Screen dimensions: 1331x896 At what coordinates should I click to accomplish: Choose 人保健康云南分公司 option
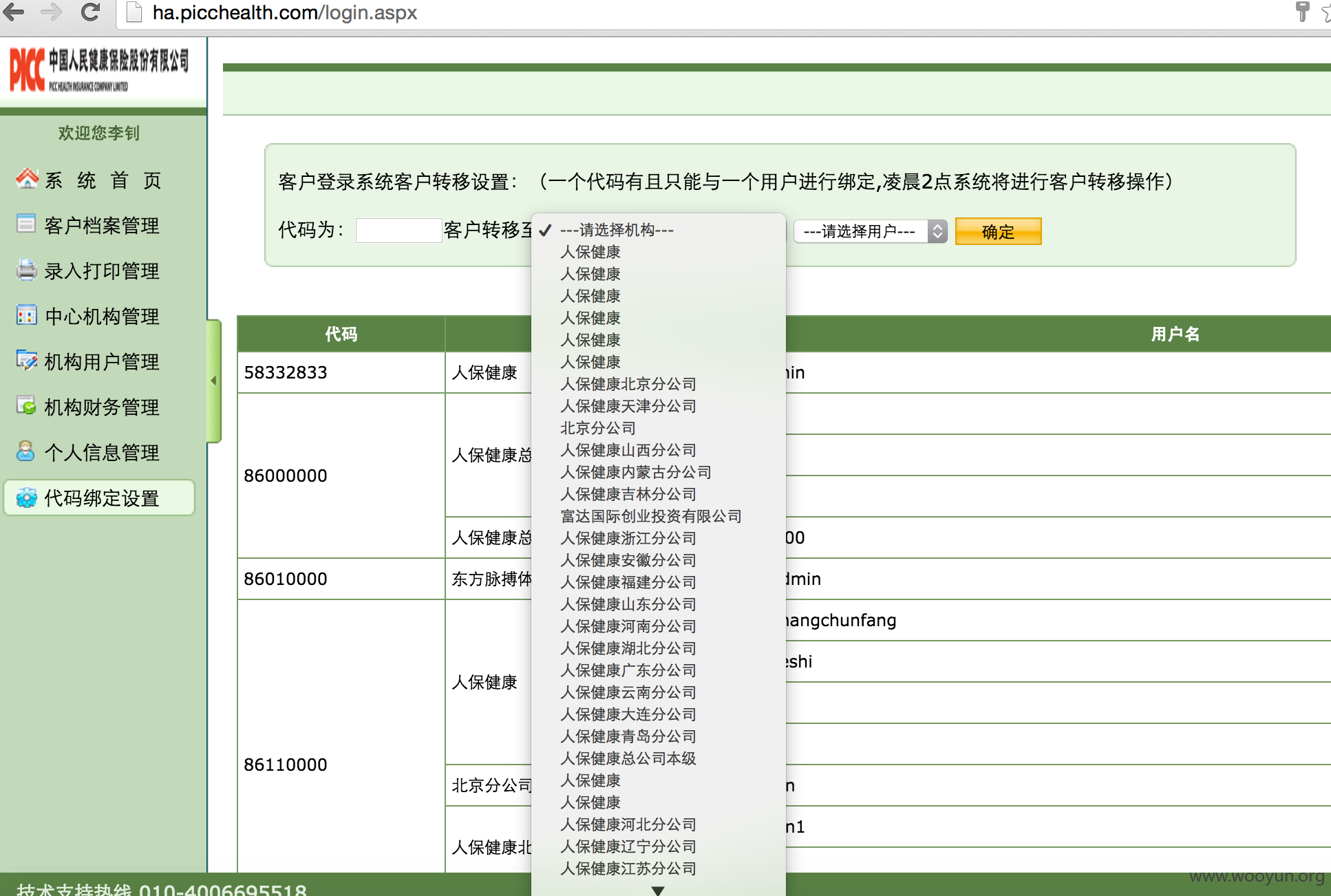tap(659, 692)
